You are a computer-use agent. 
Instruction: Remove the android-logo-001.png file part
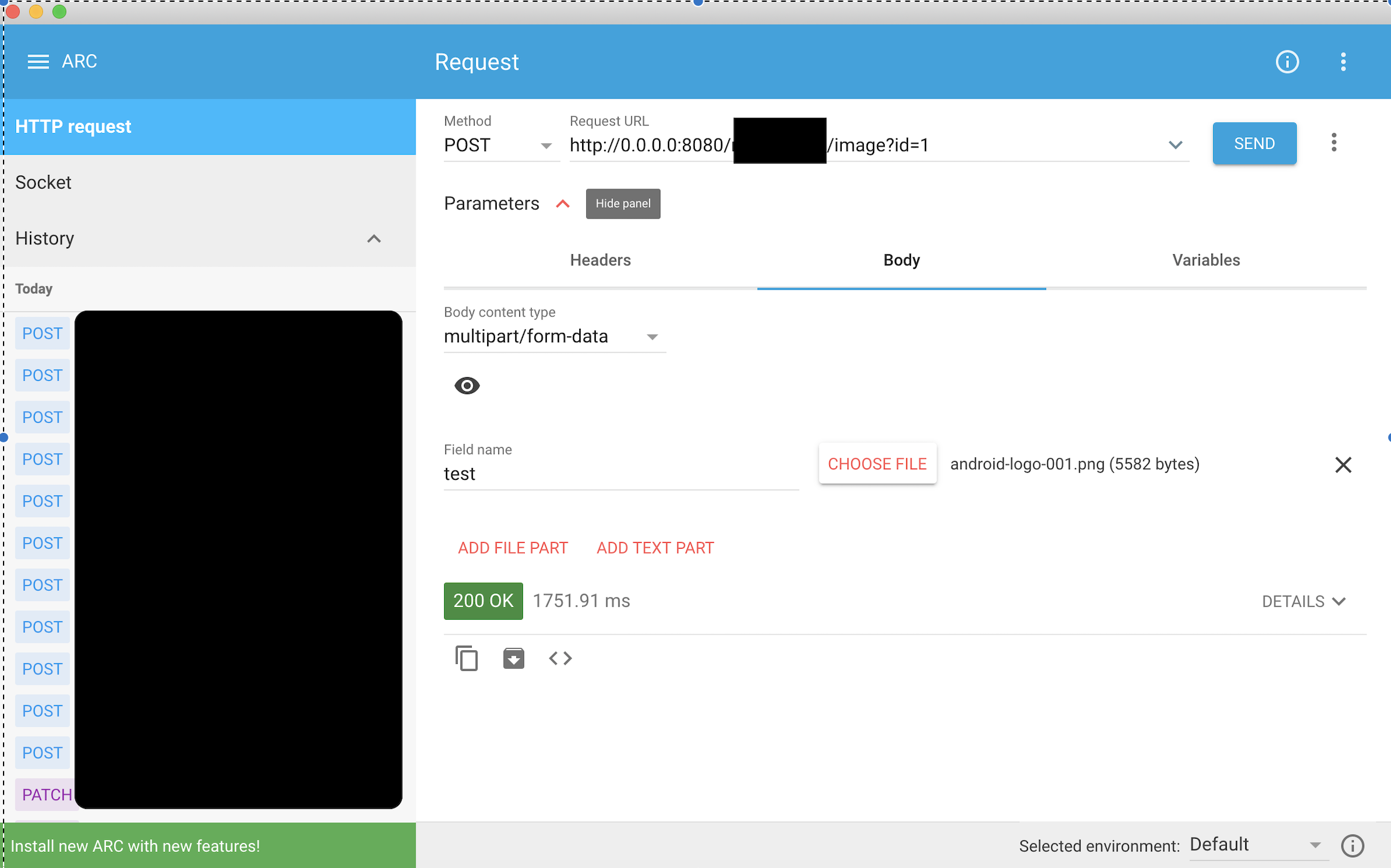coord(1343,464)
